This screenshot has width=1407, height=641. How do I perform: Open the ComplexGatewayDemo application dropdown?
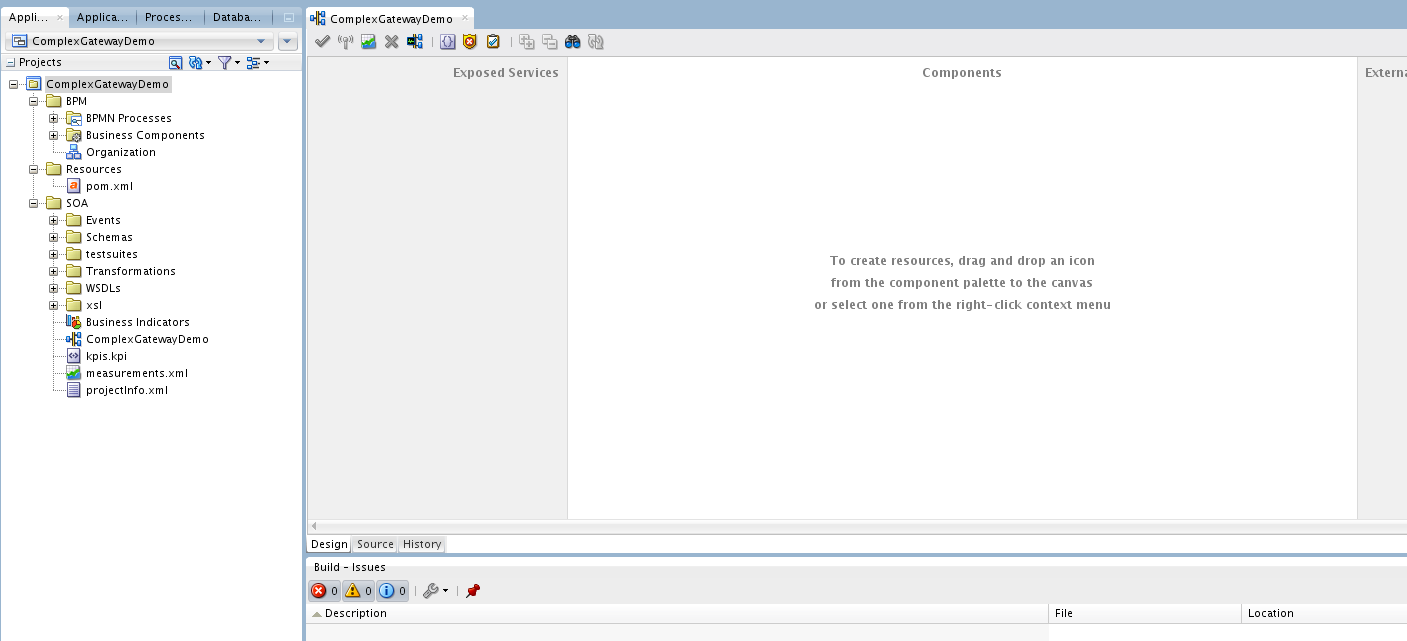pyautogui.click(x=261, y=41)
